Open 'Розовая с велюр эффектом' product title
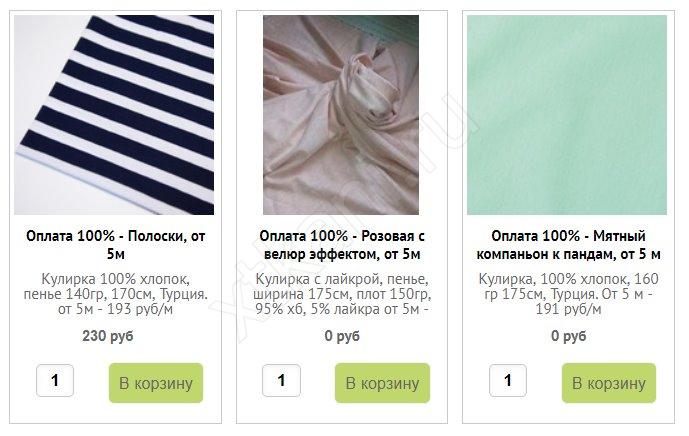689x436 pixels. [342, 245]
